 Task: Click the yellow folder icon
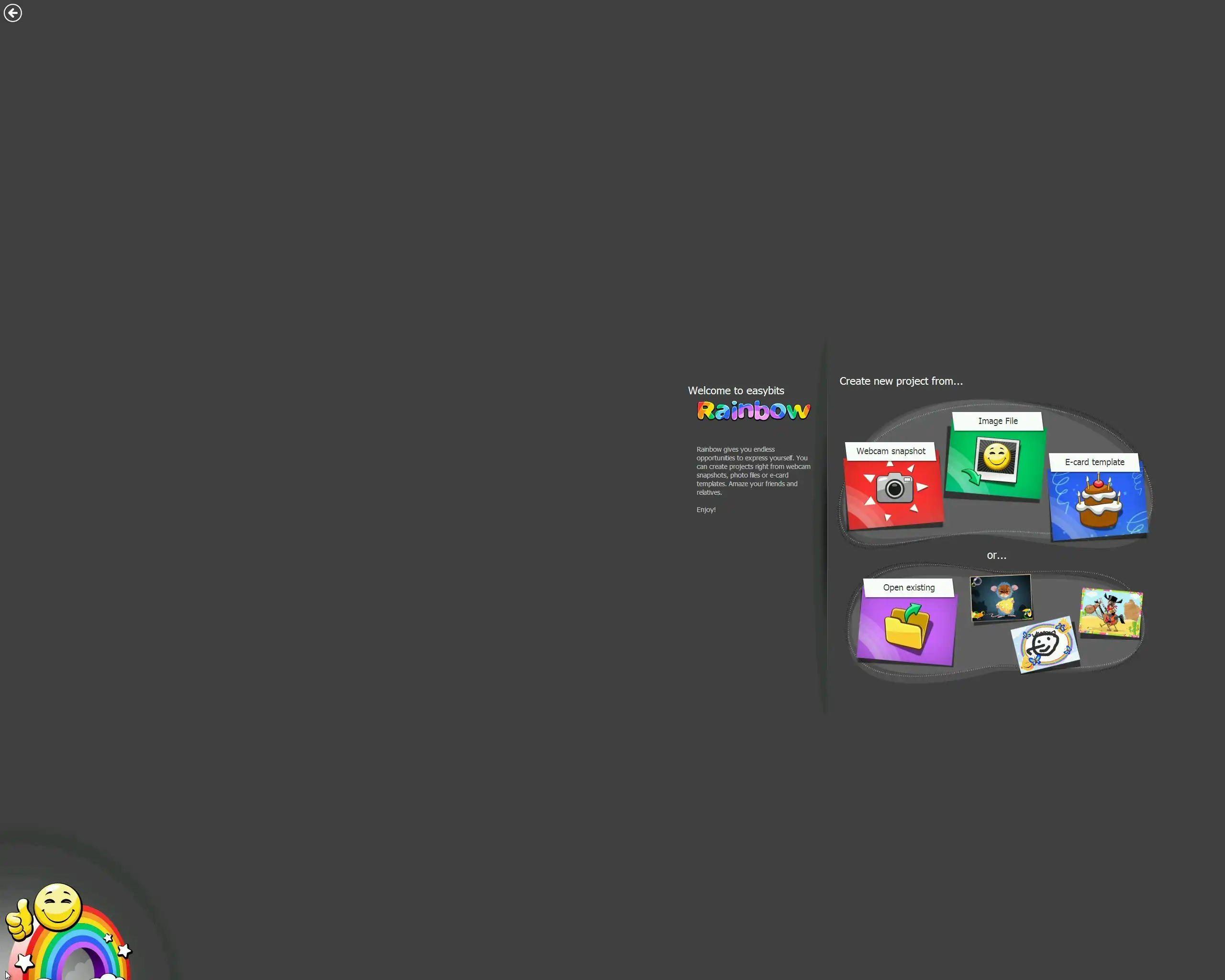(907, 628)
